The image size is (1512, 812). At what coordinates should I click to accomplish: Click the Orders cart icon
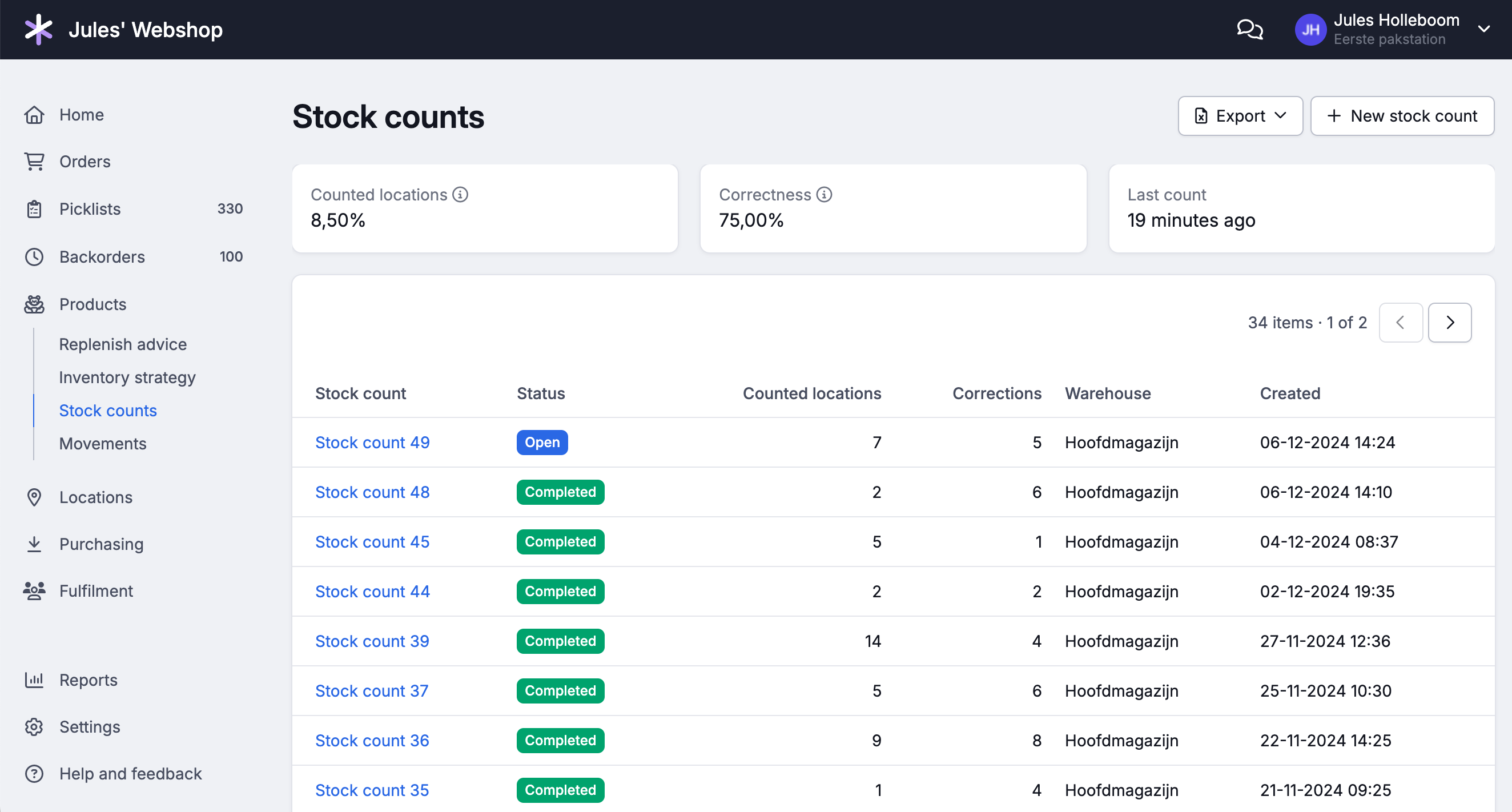click(x=34, y=162)
